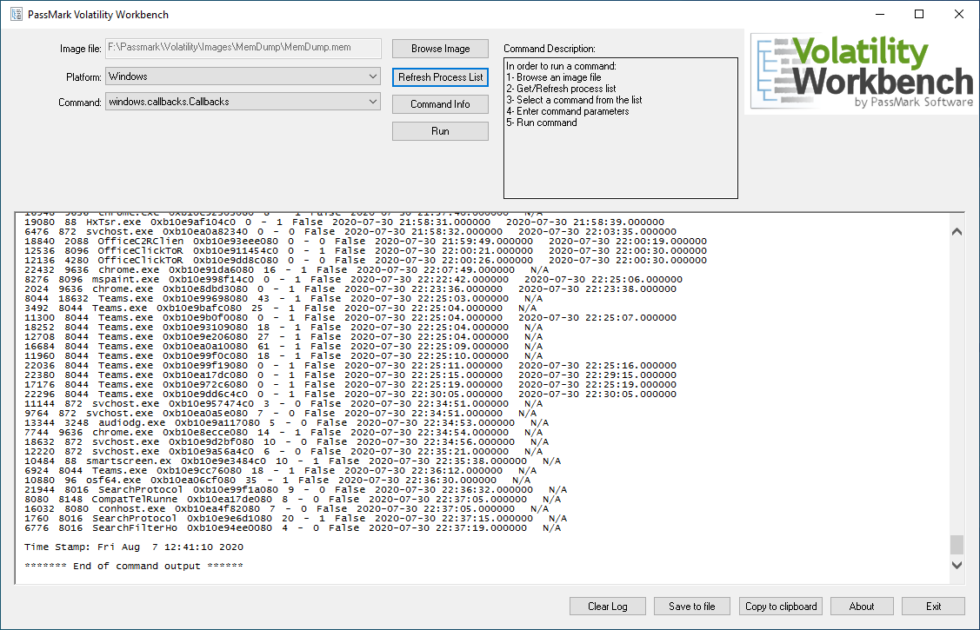Save the output to a file
The height and width of the screenshot is (630, 980).
point(692,606)
